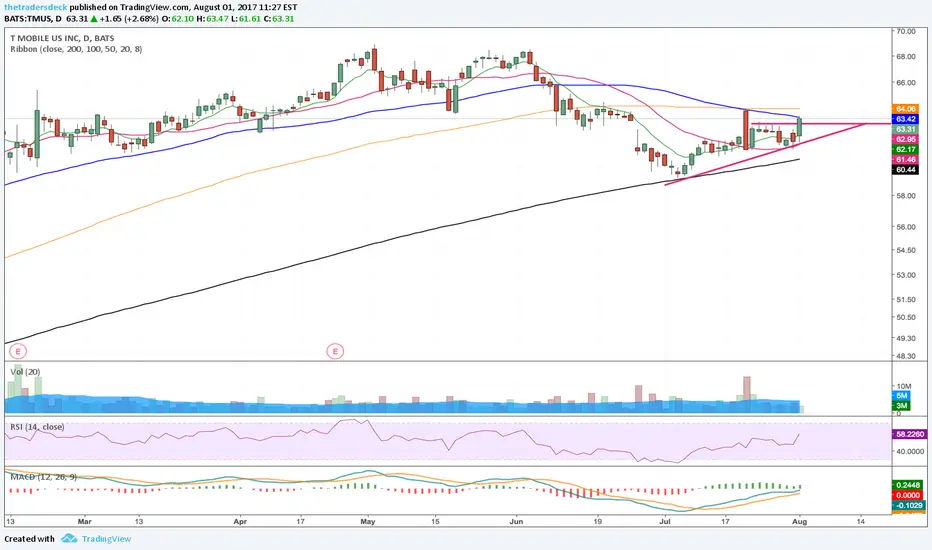Click the 70.00 price axis value
The height and width of the screenshot is (550, 932).
point(906,32)
